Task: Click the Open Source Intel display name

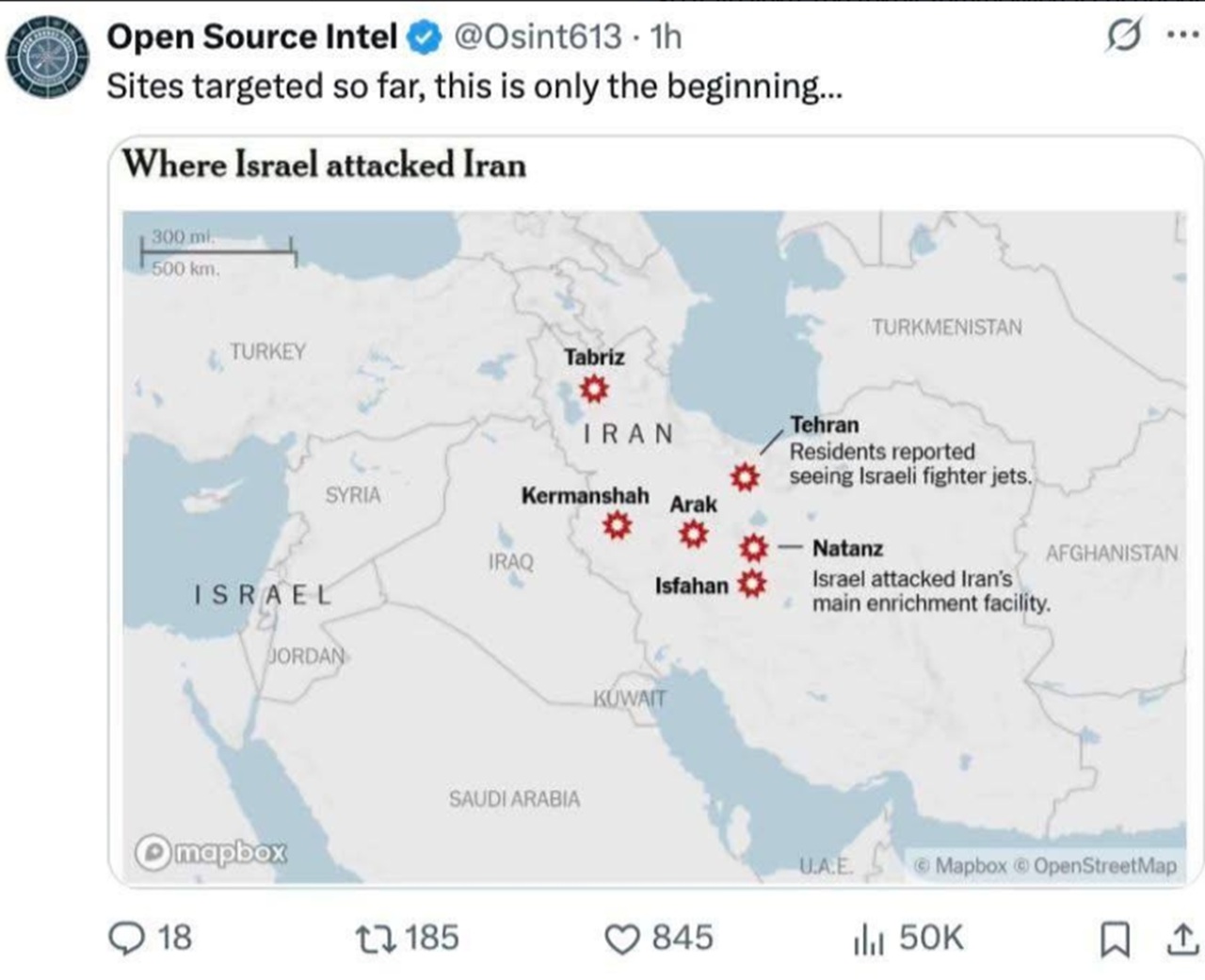Action: [251, 36]
